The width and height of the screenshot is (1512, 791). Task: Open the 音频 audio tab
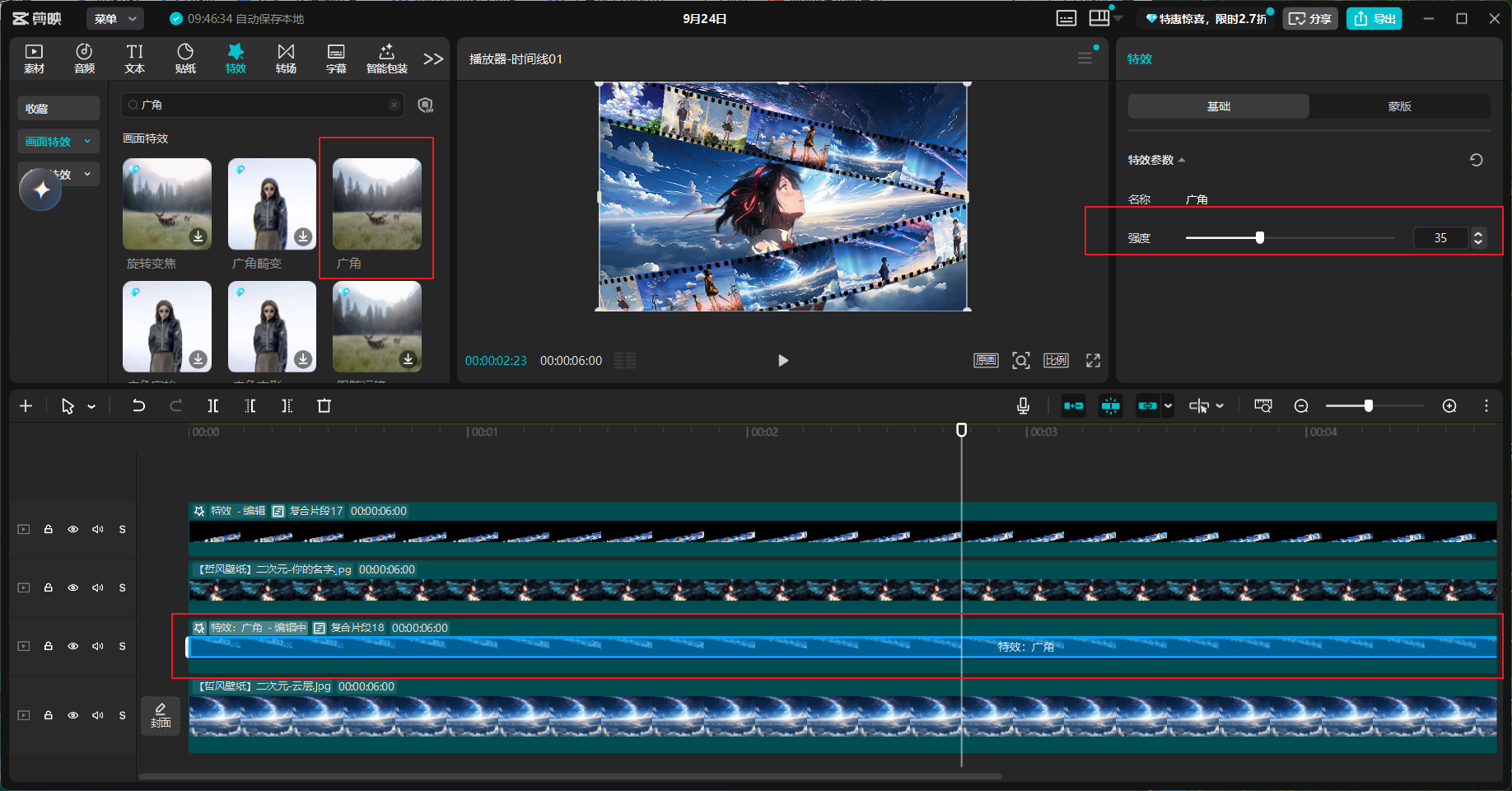point(84,59)
